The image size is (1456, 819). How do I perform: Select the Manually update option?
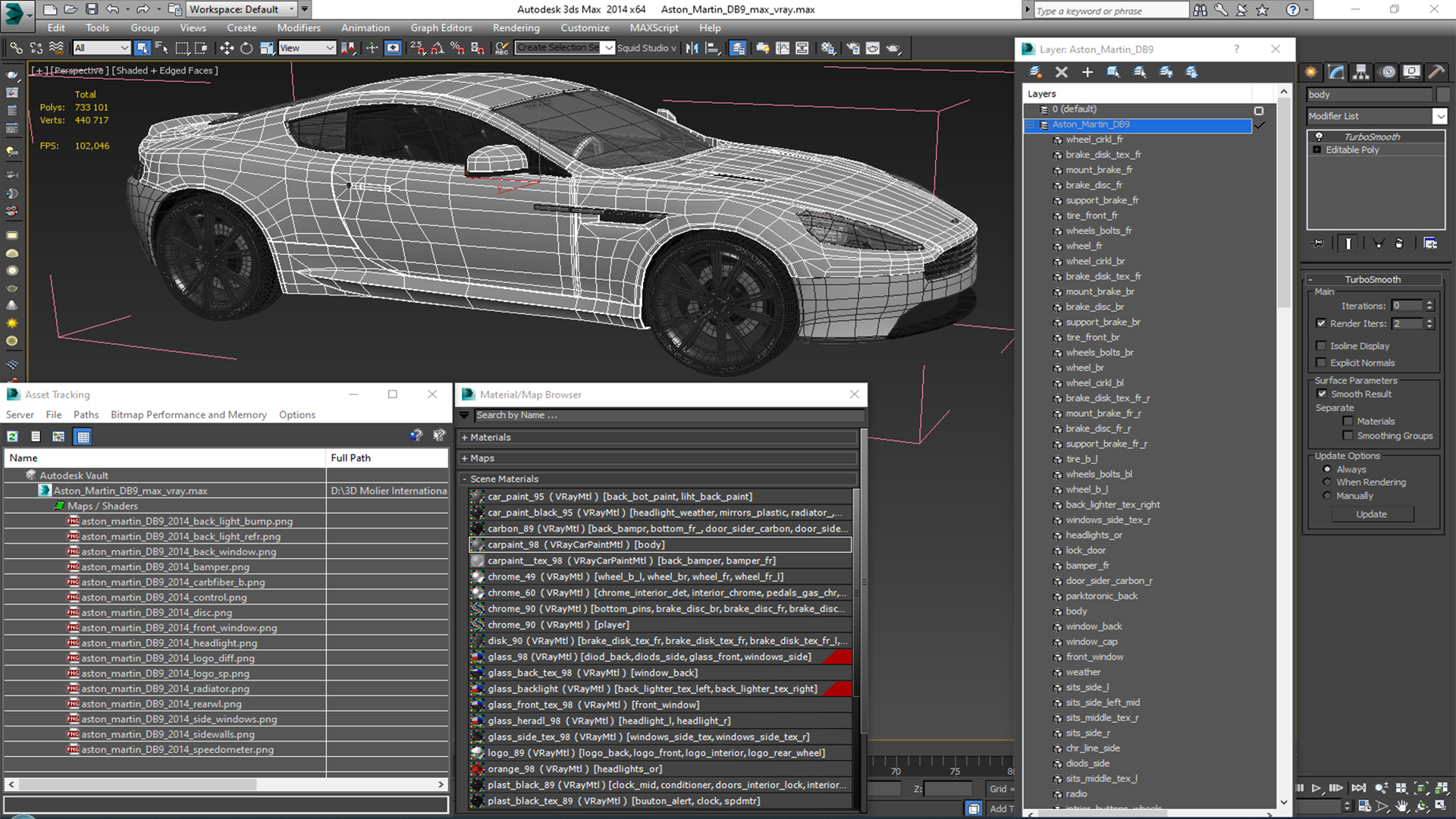(x=1327, y=496)
